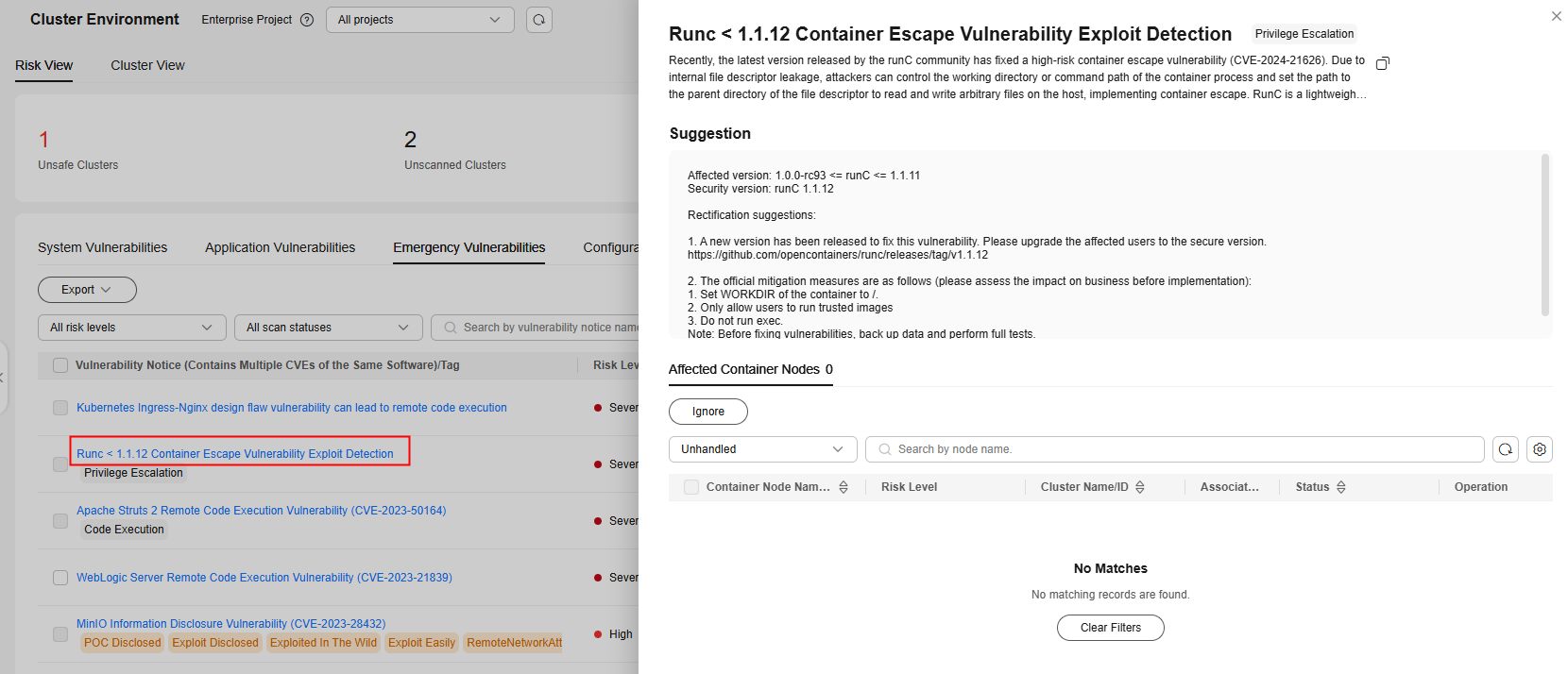Click the search icon in vulnerability notice field
The width and height of the screenshot is (1568, 674).
(x=451, y=328)
